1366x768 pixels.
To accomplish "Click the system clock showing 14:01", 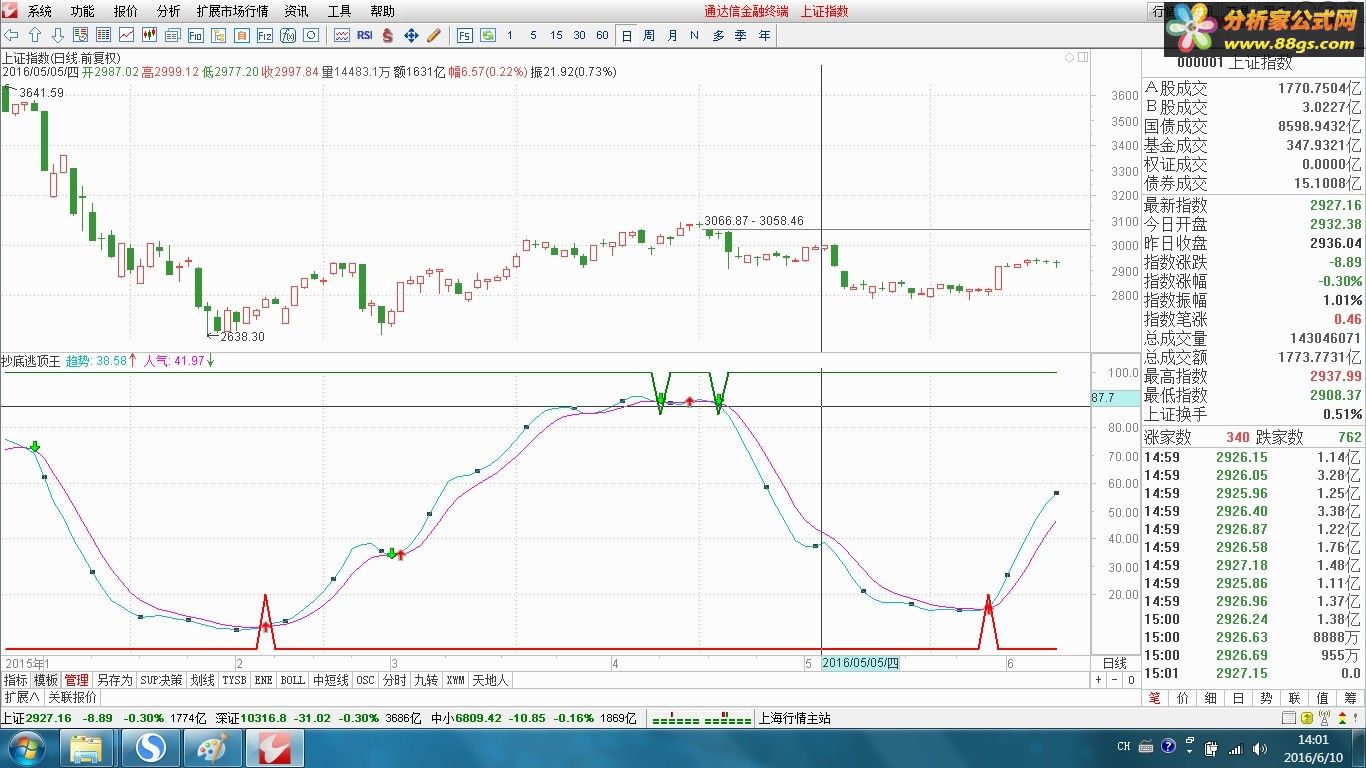I will pos(1313,740).
